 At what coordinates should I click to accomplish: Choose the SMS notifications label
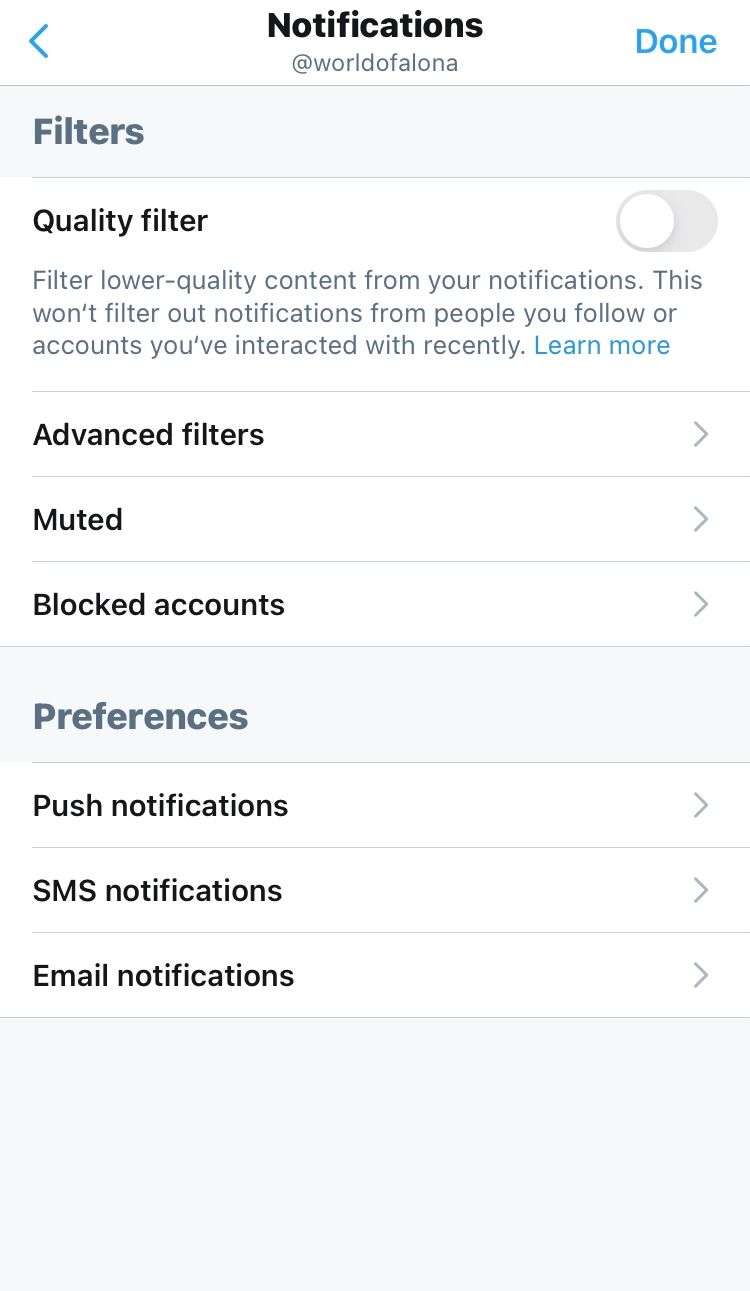pyautogui.click(x=158, y=891)
